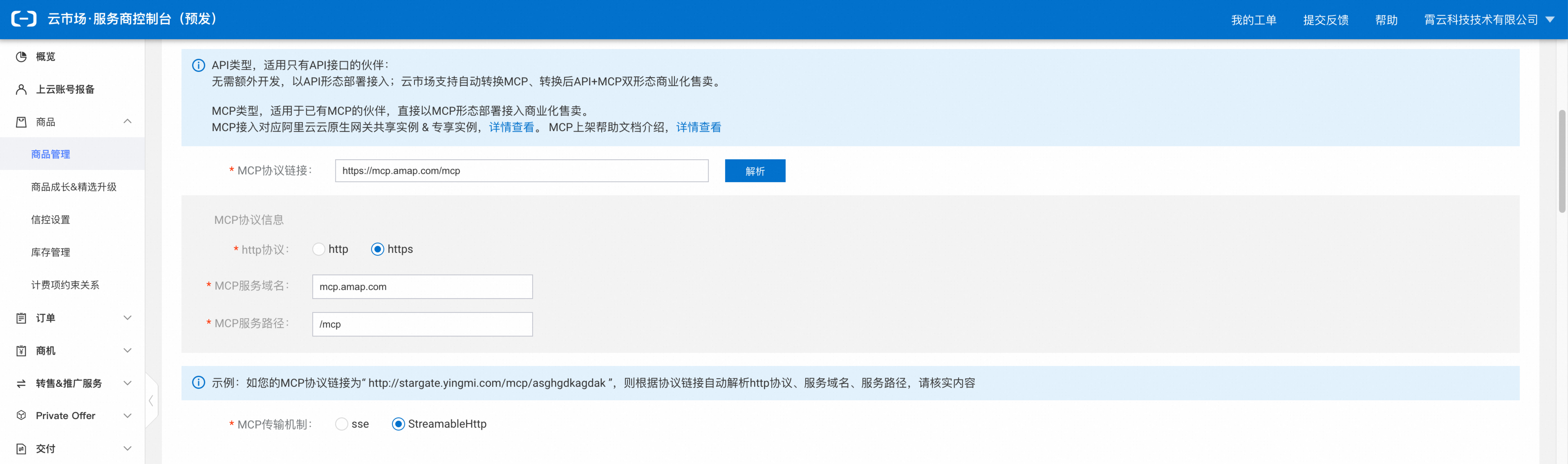The image size is (1568, 464).
Task: Click the MCP协议链接 input field
Action: pos(522,171)
